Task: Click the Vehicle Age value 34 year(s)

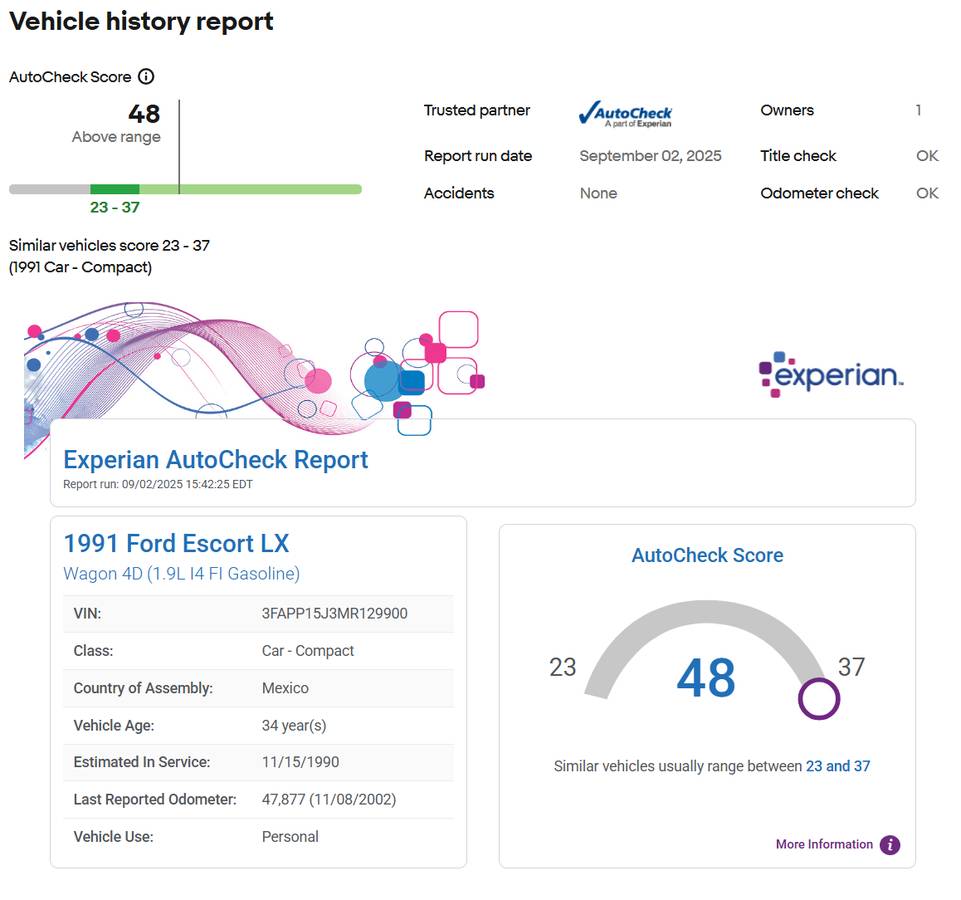Action: tap(294, 725)
